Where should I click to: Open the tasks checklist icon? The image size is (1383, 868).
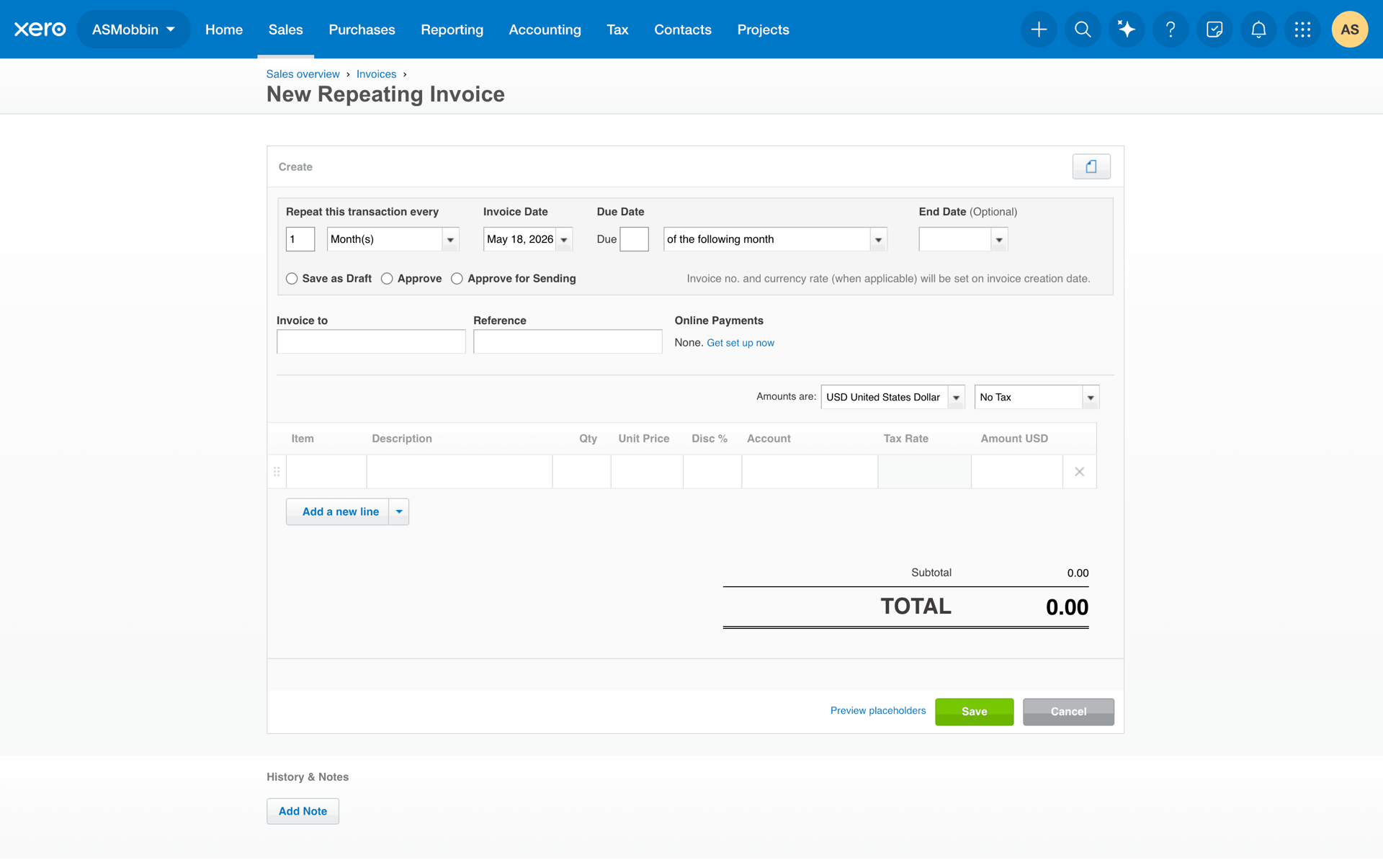click(1214, 30)
